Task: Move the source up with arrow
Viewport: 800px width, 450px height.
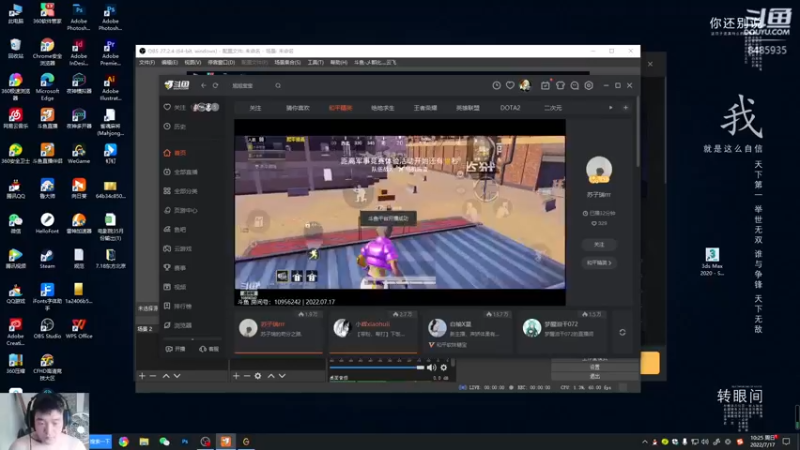Action: tap(271, 376)
